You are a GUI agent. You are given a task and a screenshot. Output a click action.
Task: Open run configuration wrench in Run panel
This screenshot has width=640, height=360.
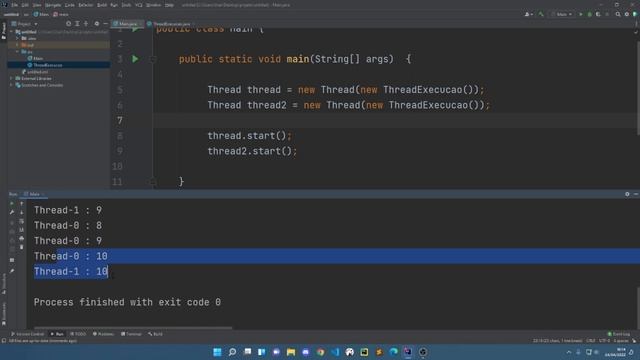point(12,212)
